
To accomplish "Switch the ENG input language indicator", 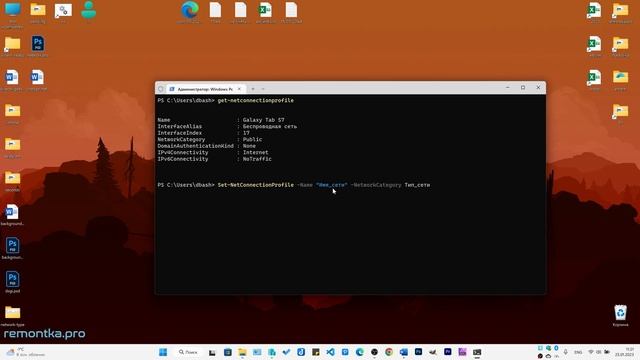I will click(x=578, y=352).
